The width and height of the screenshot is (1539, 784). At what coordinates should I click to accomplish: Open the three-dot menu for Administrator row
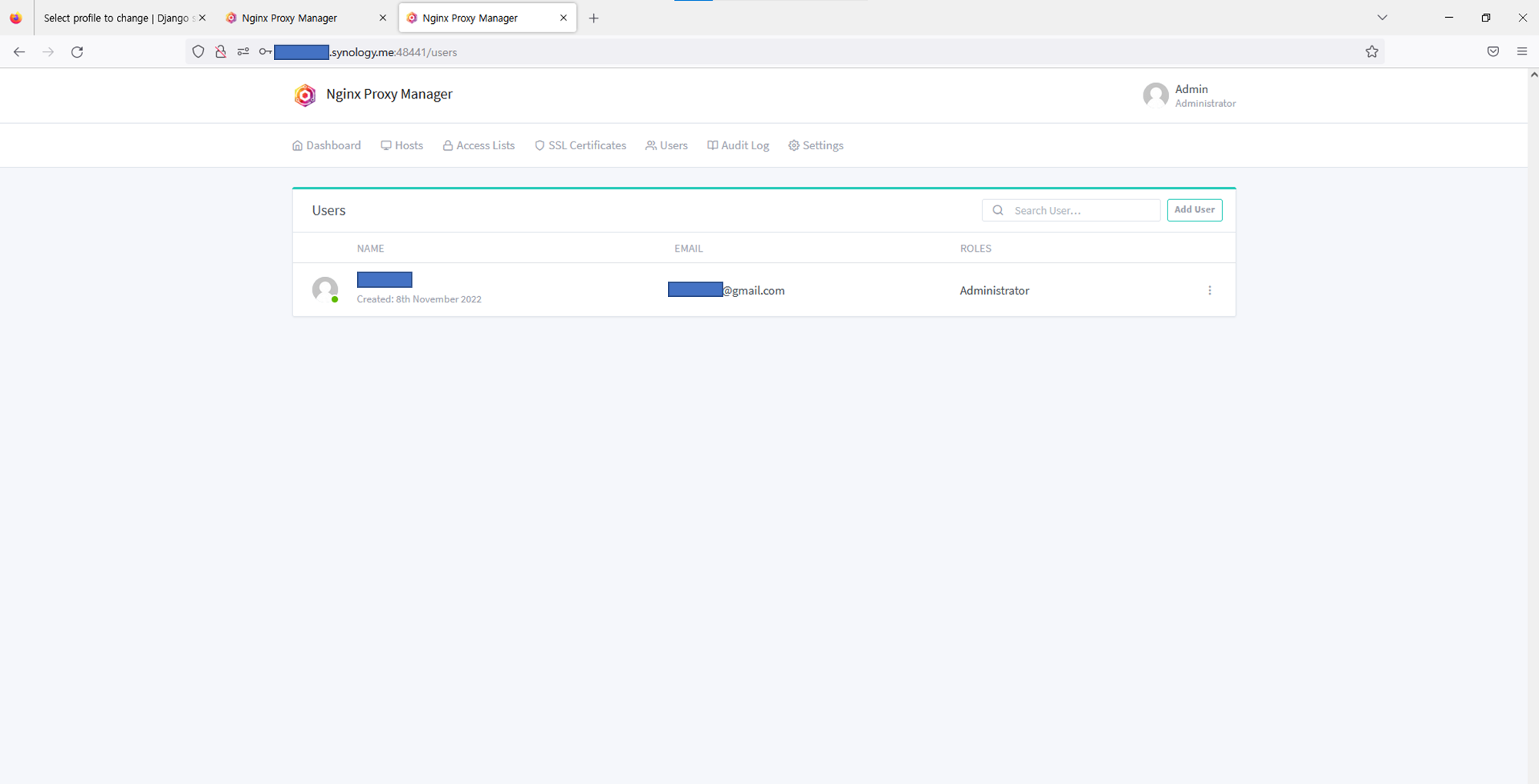[x=1210, y=290]
